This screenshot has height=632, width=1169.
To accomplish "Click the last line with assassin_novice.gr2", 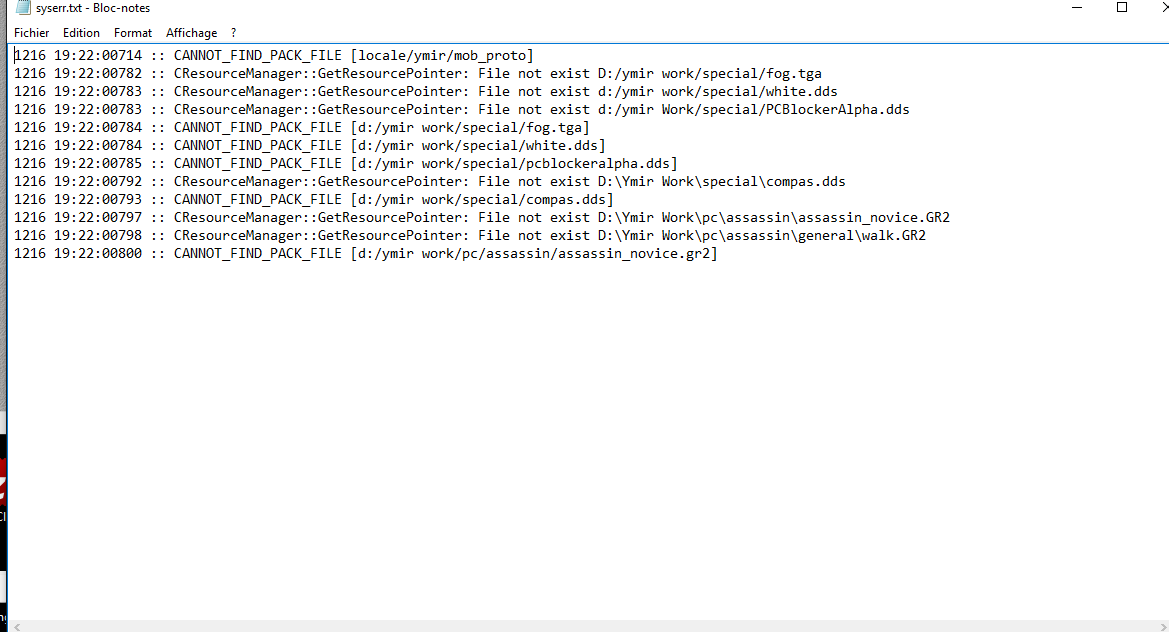I will pos(365,253).
